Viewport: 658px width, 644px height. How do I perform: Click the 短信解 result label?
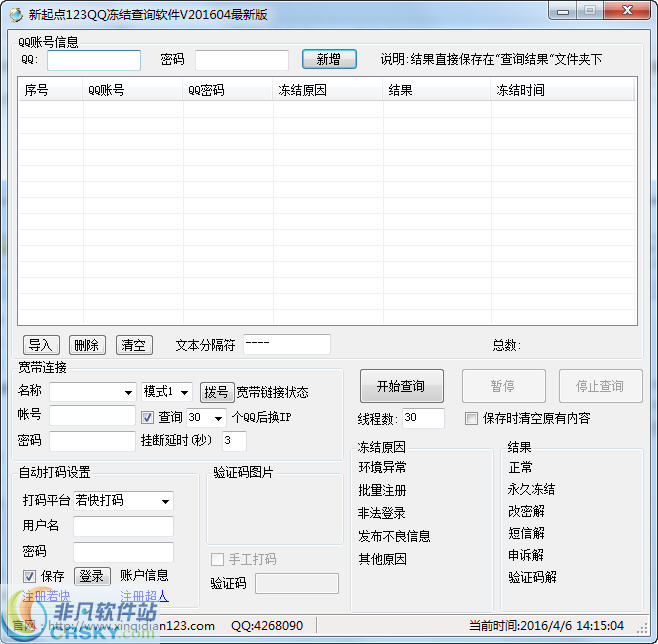click(526, 533)
